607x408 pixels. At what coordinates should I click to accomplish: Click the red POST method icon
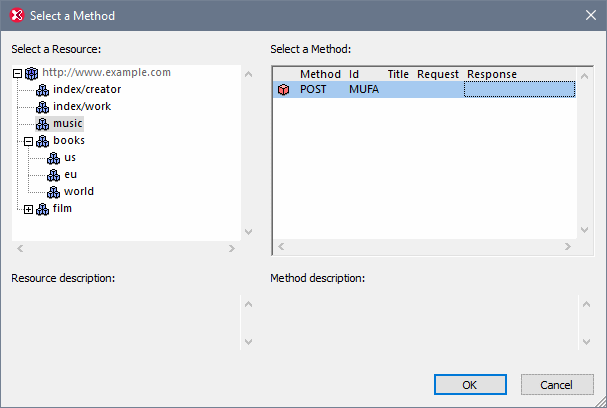(283, 90)
